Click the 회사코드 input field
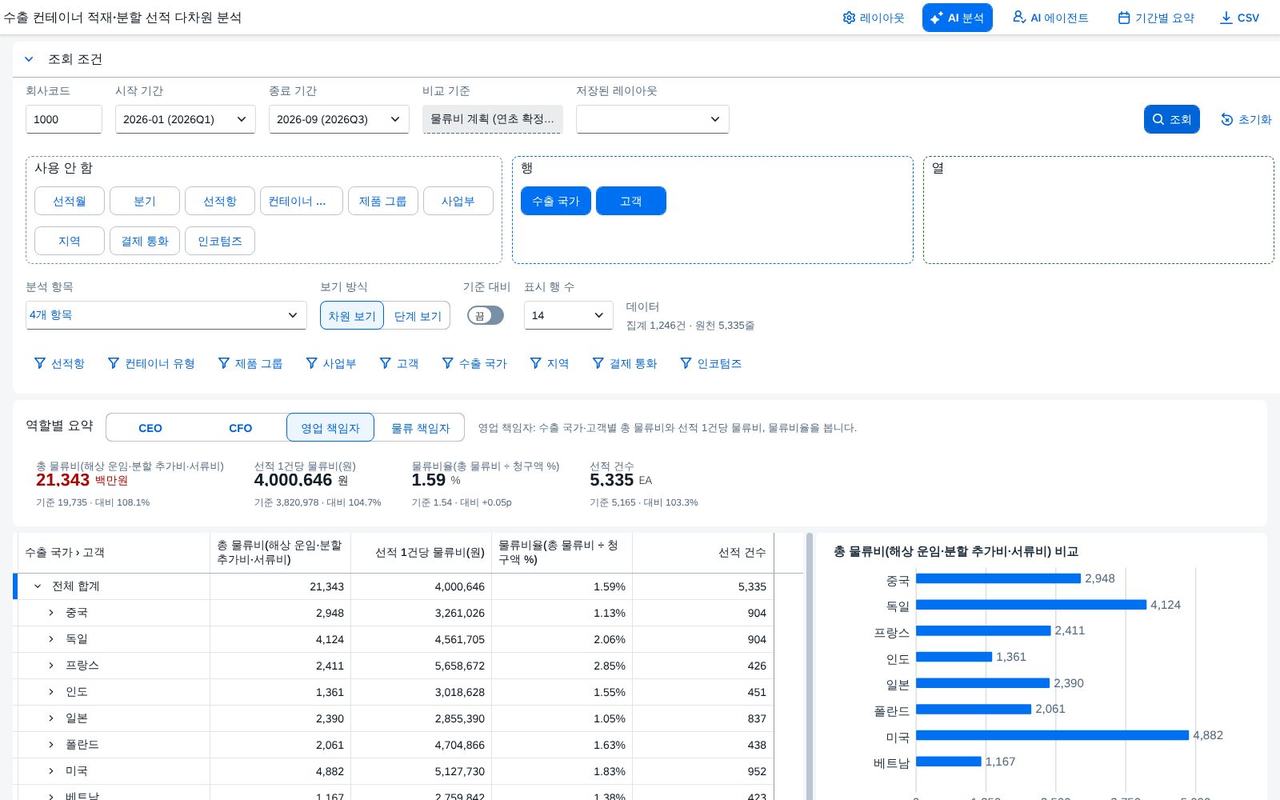Screen dimensions: 1280x800 click(x=64, y=119)
